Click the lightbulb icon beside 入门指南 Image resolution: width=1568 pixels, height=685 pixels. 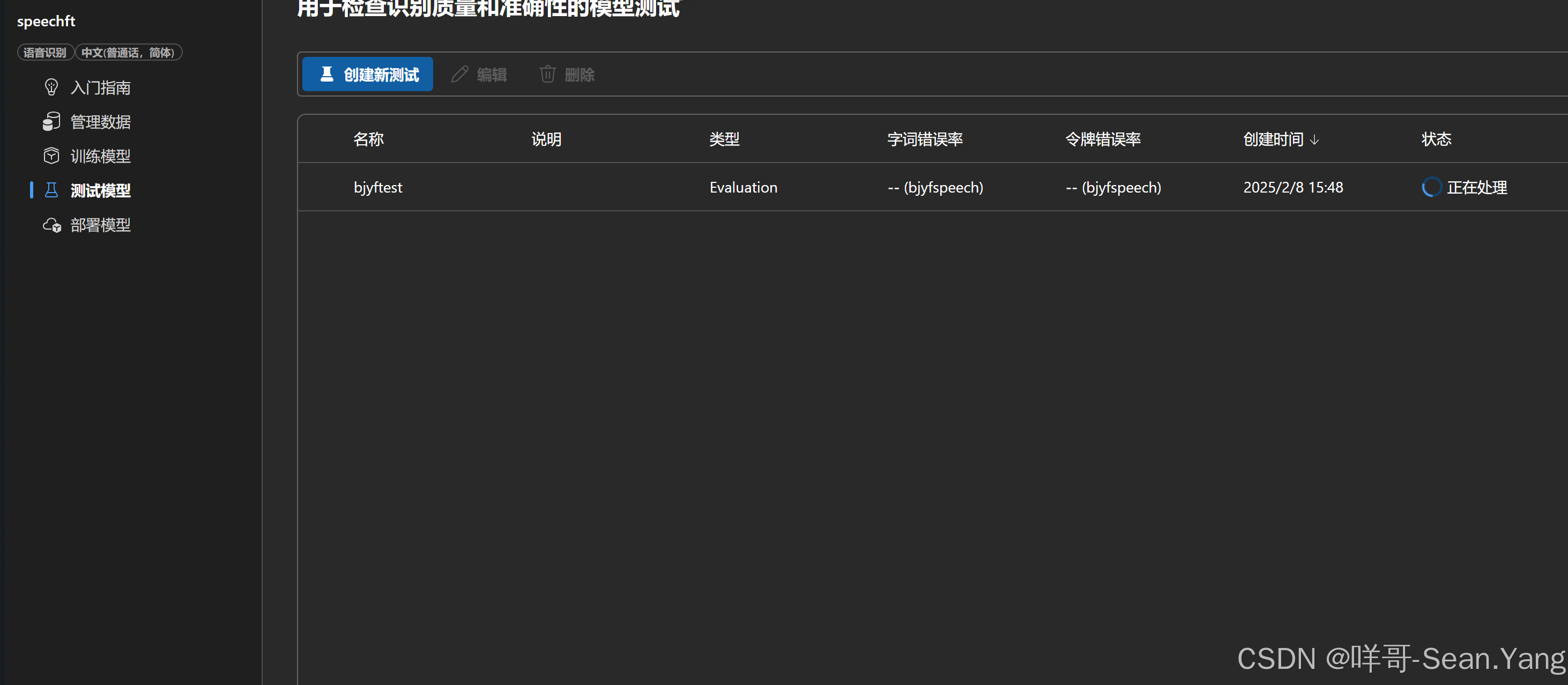tap(51, 87)
